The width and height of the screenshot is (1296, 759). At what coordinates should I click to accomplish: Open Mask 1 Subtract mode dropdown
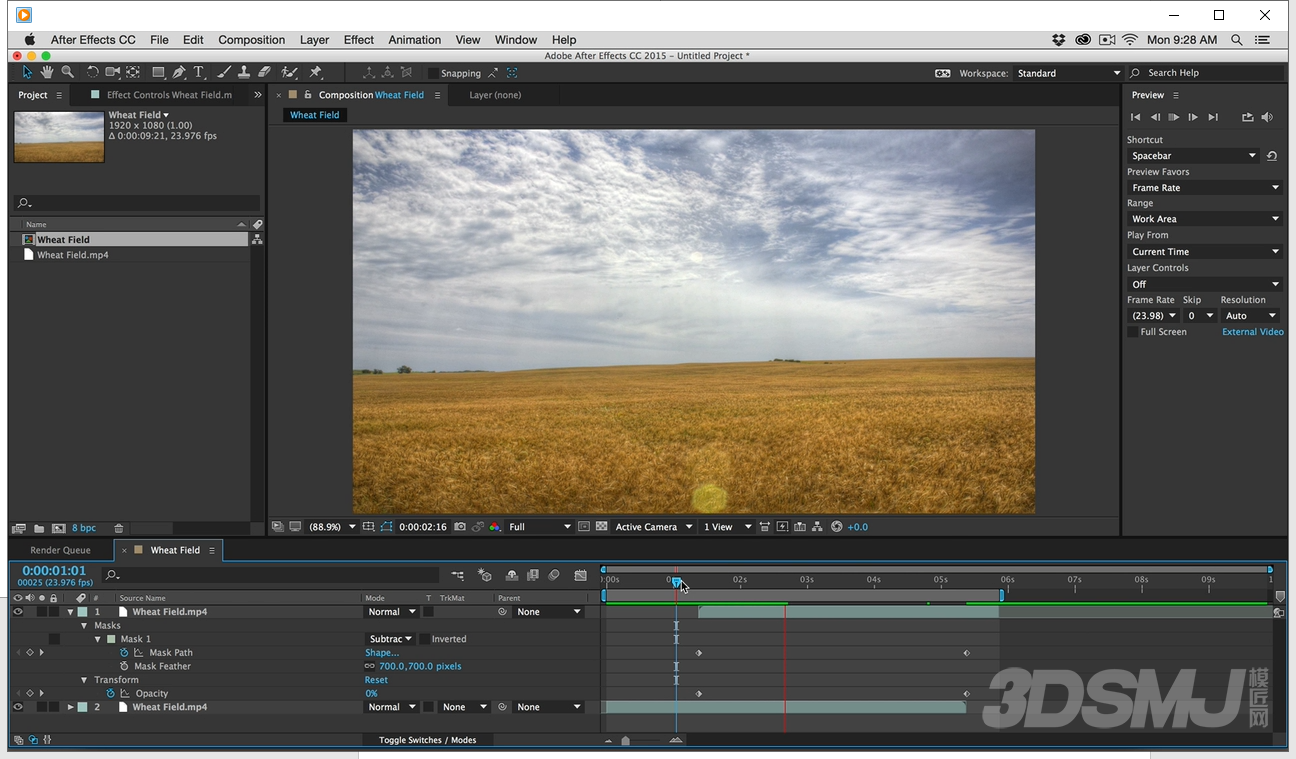coord(391,639)
